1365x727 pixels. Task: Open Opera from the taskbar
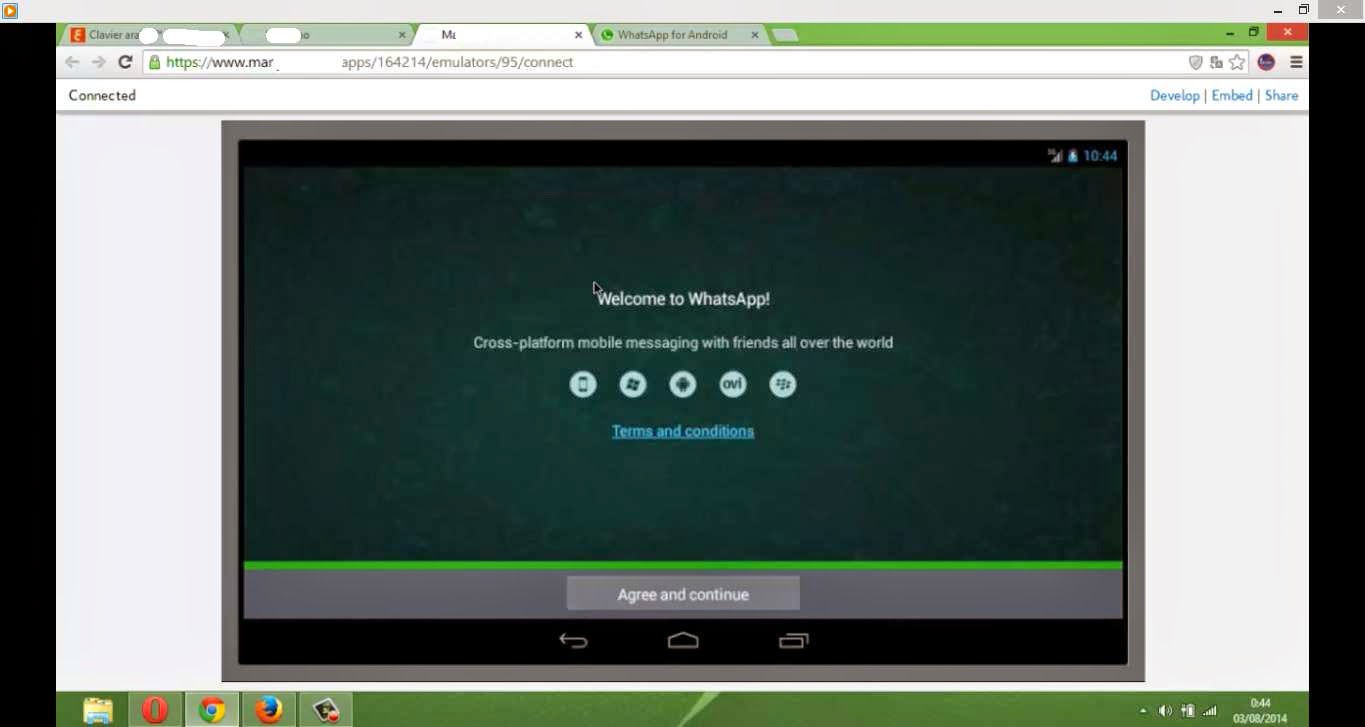[154, 710]
